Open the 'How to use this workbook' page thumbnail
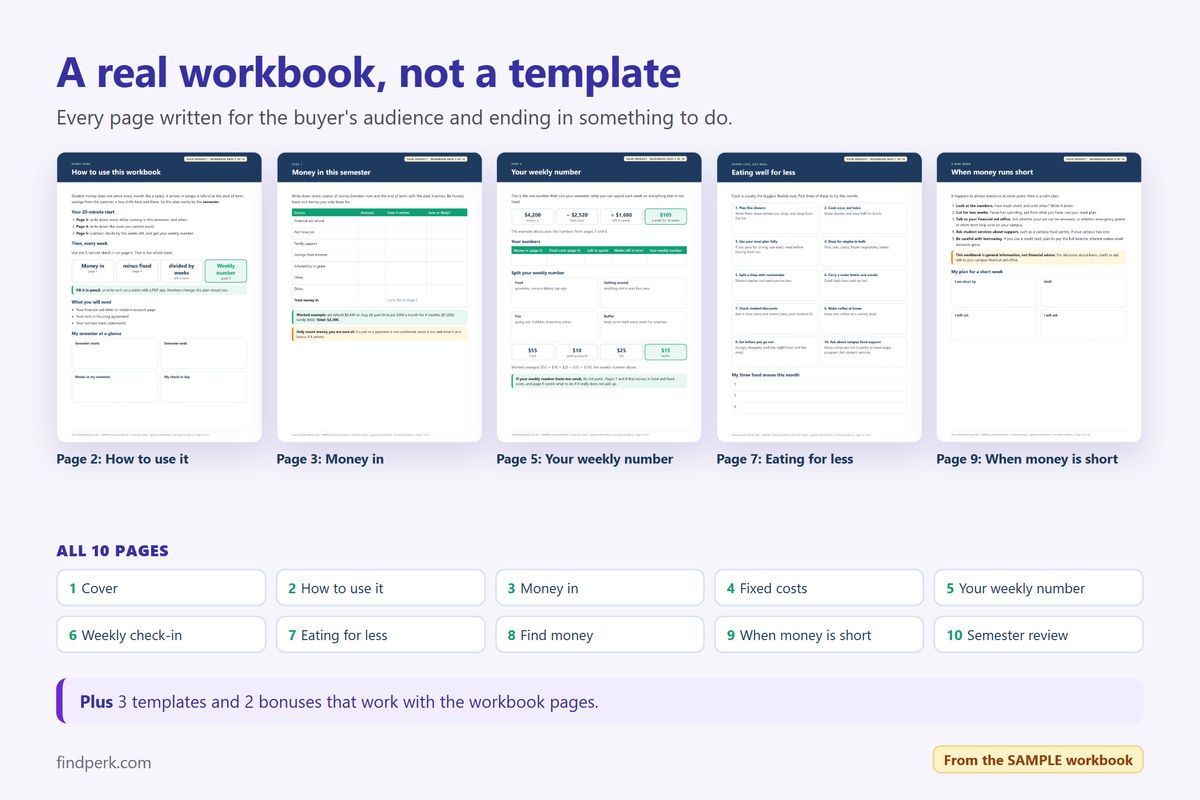 coord(159,297)
